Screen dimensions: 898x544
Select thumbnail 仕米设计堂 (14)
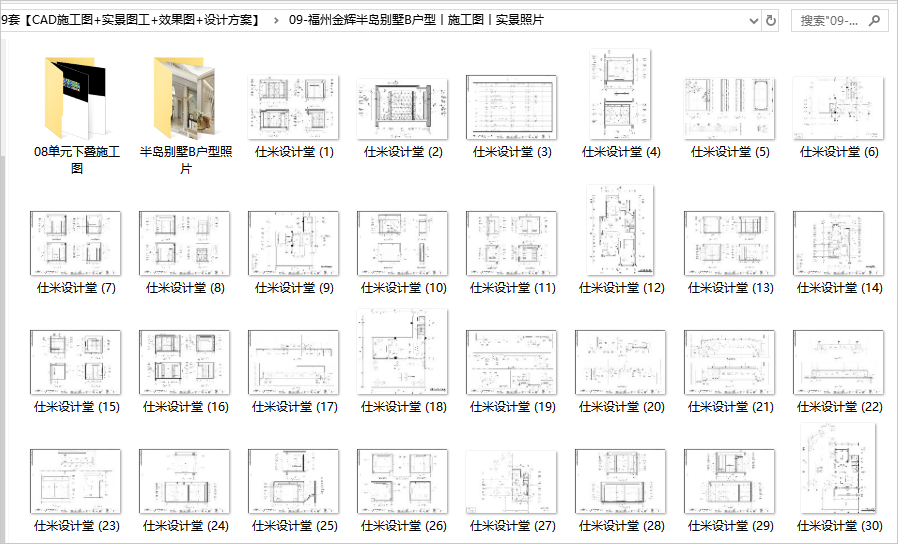838,243
